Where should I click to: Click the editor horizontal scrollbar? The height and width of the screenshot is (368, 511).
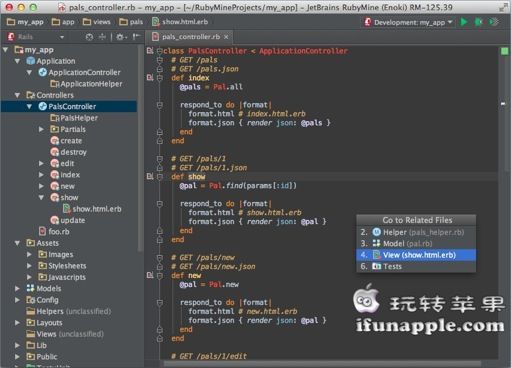(322, 364)
